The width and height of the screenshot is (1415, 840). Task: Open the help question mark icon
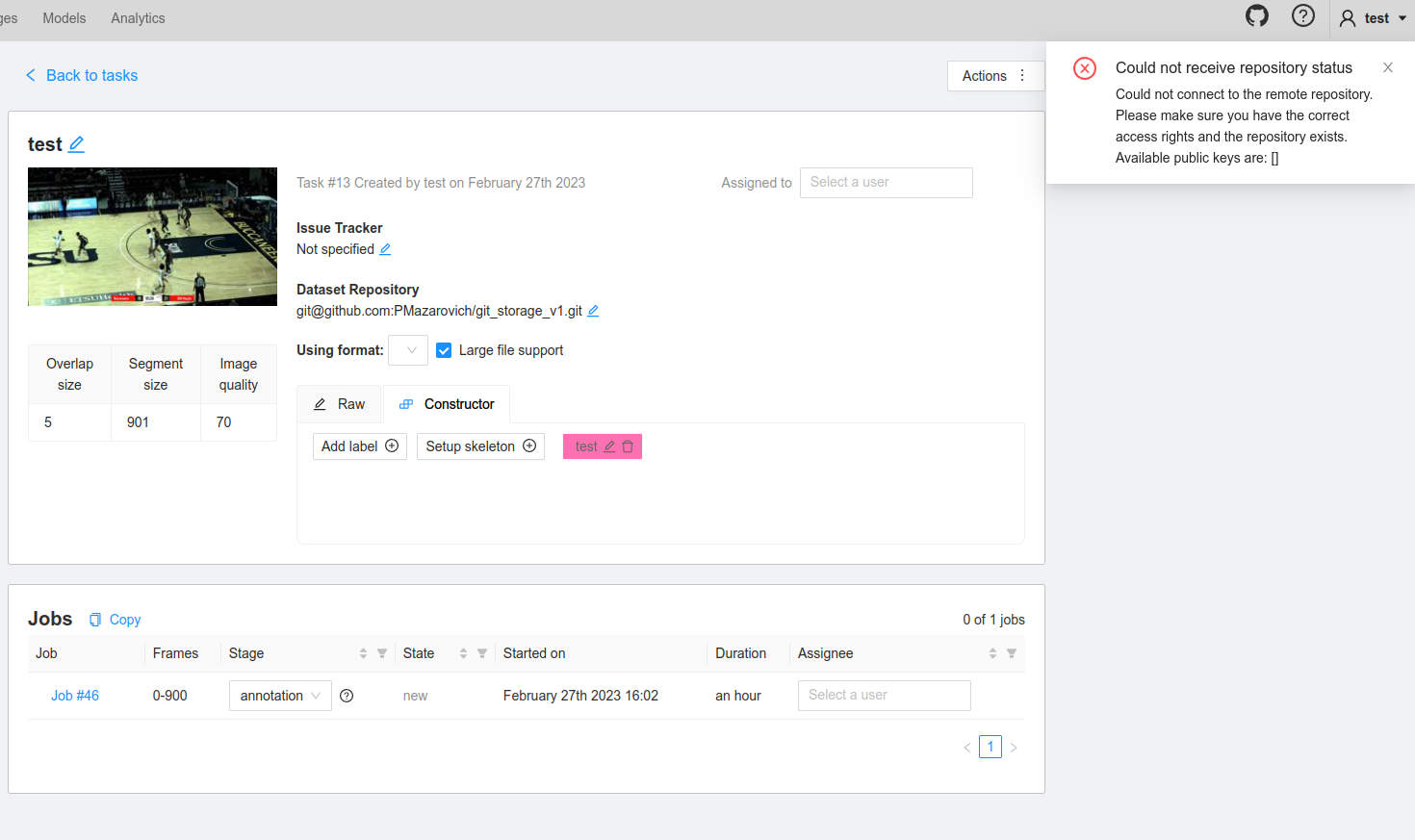click(x=1303, y=15)
